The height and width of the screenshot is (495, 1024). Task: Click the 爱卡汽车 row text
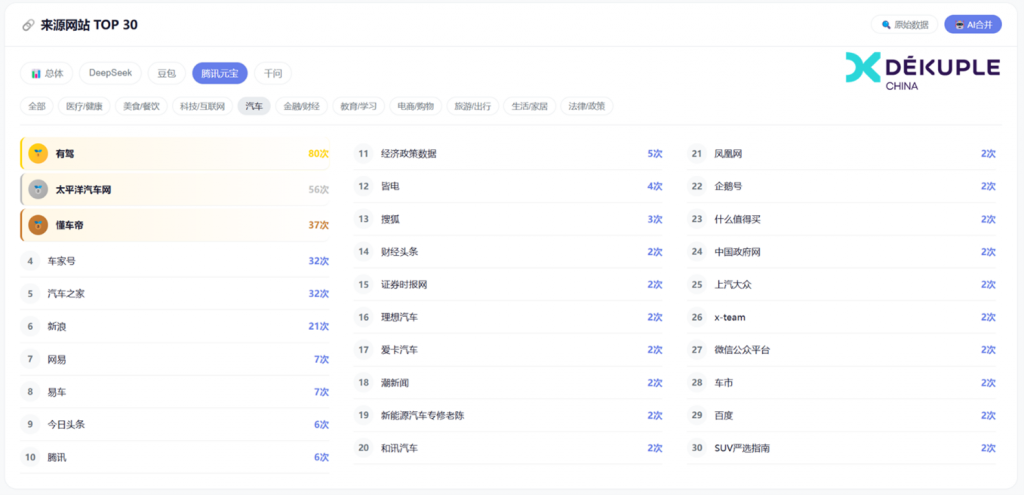(399, 350)
